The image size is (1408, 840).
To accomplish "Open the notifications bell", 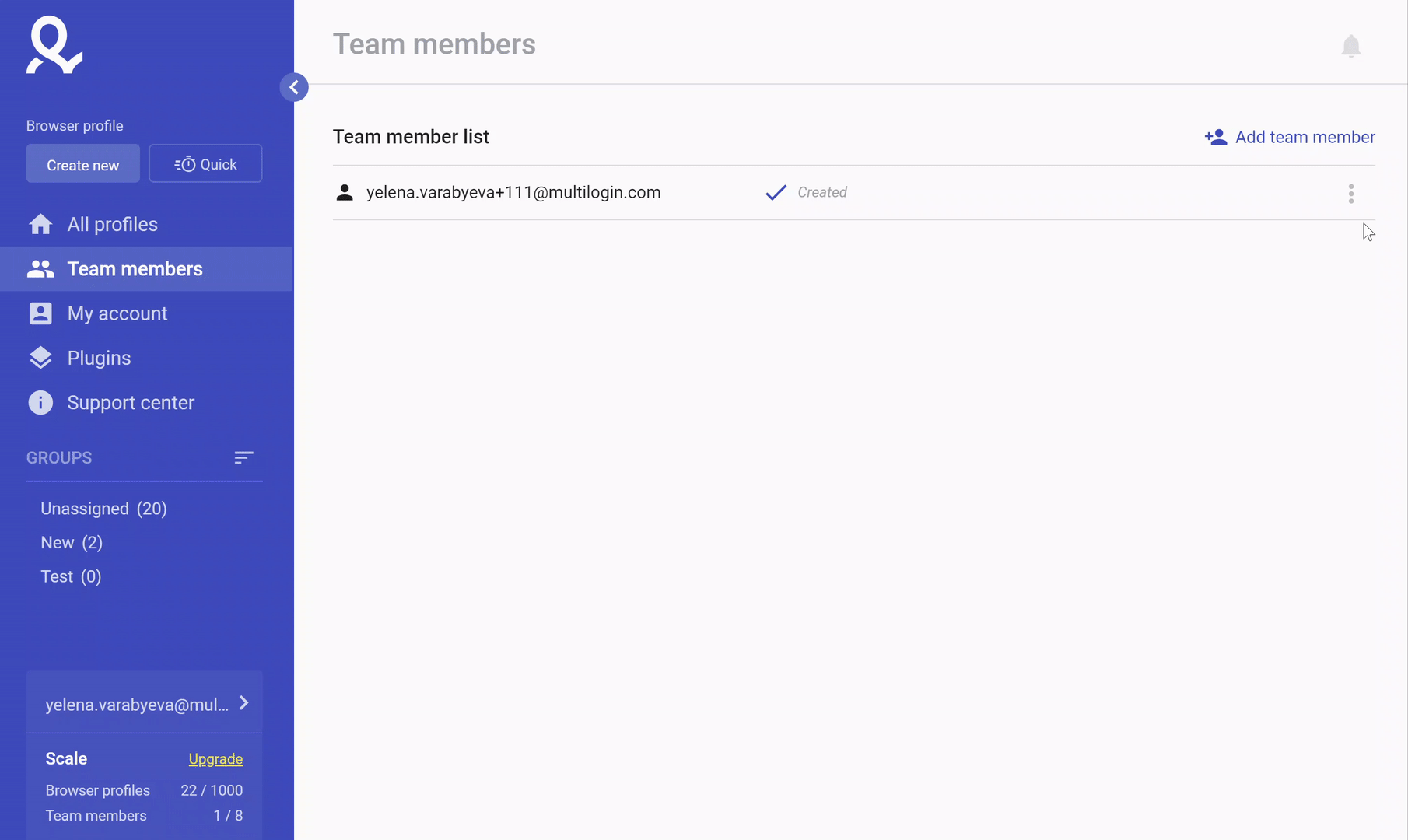I will pyautogui.click(x=1351, y=47).
